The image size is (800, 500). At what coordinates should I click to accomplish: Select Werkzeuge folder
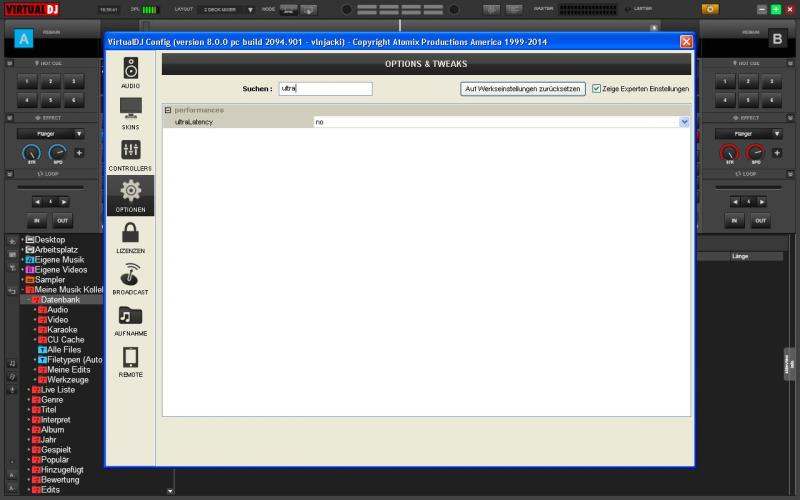tap(68, 380)
